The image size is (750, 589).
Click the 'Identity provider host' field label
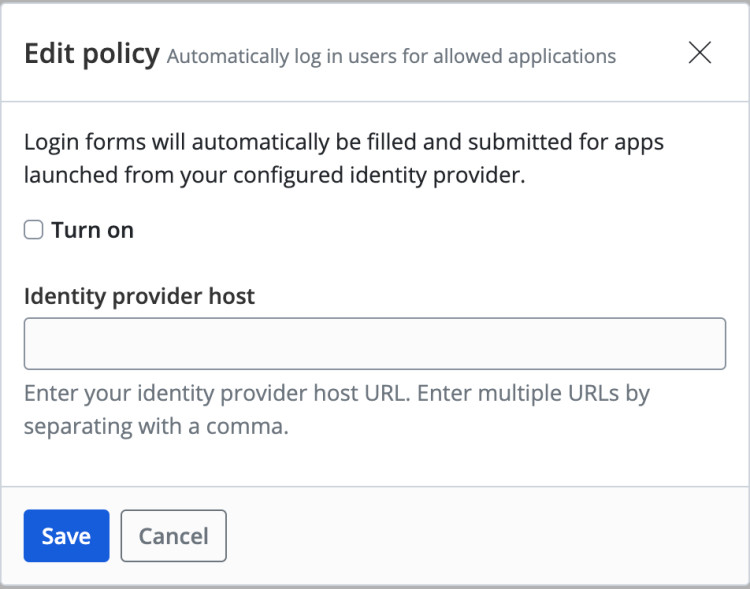[139, 296]
